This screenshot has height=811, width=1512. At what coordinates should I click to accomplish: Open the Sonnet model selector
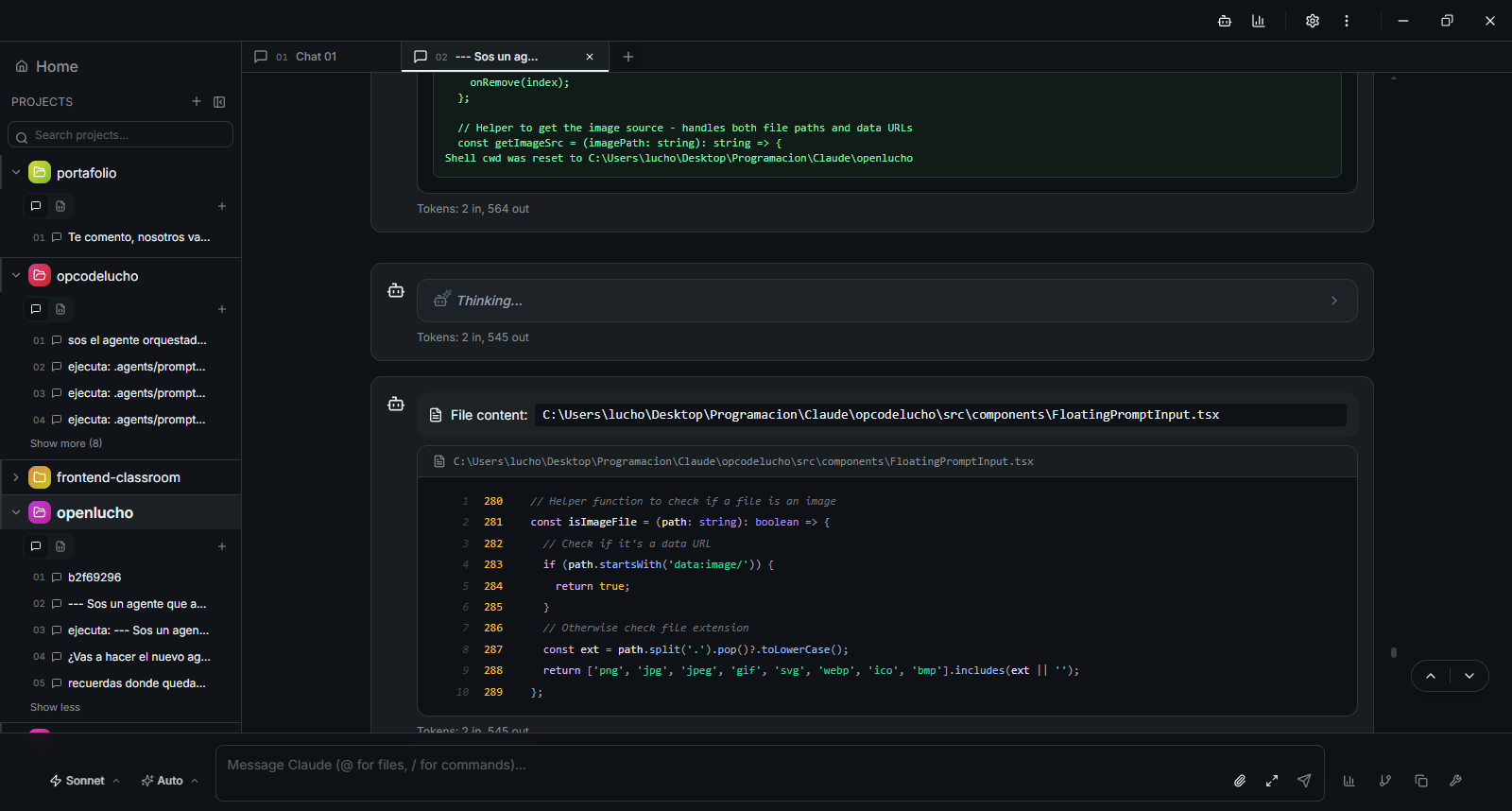point(84,781)
